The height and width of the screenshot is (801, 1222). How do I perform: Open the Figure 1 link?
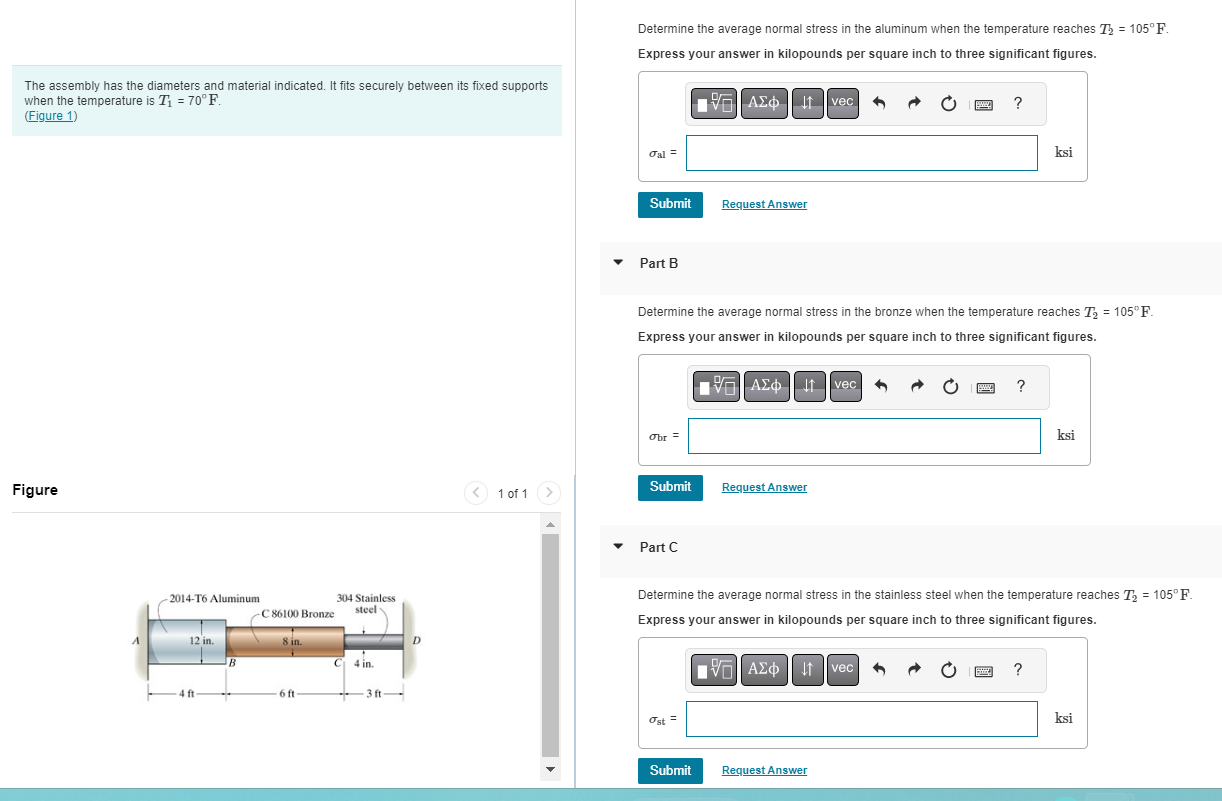click(51, 116)
